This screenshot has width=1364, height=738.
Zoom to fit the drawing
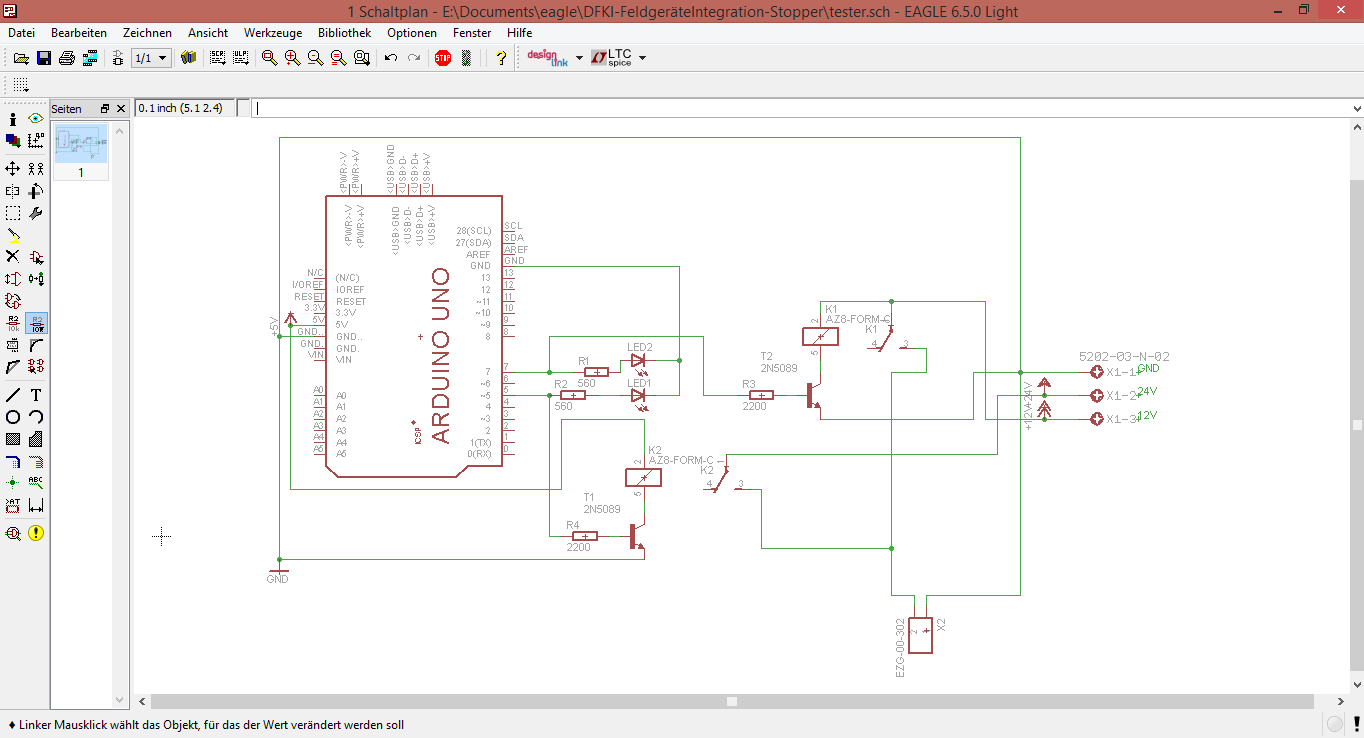[x=270, y=58]
